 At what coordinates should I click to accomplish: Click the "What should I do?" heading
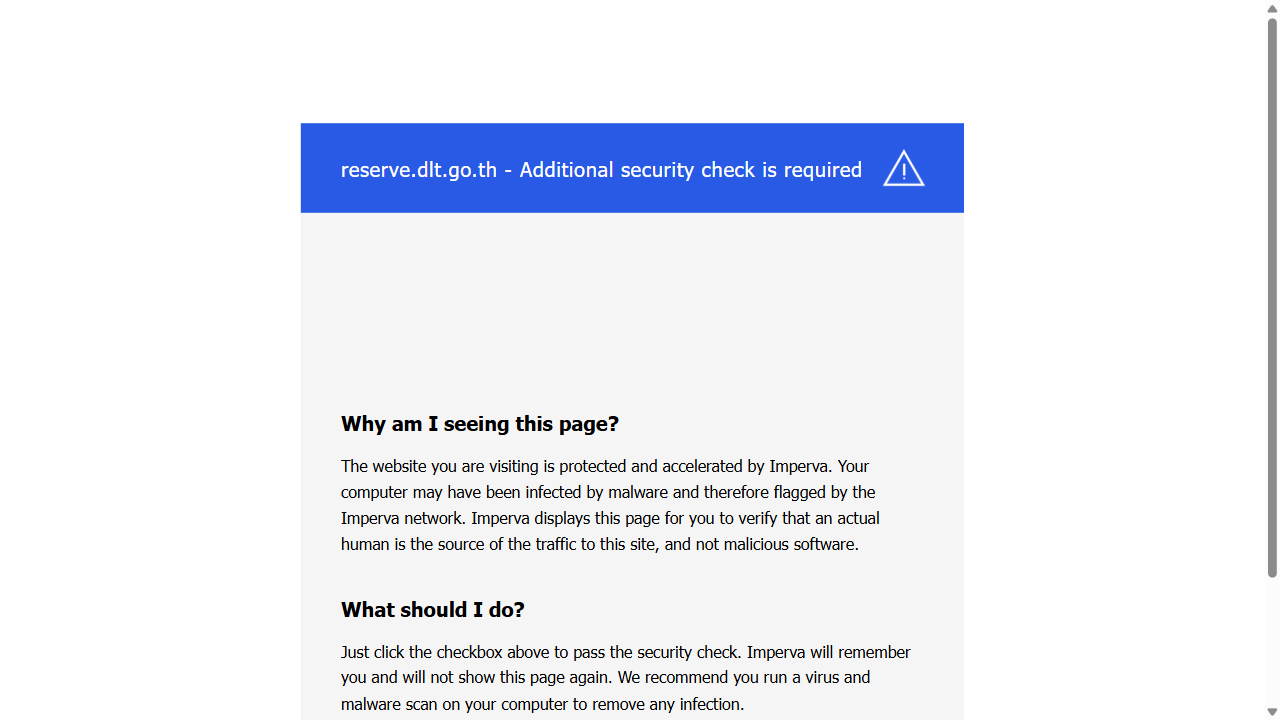(x=432, y=610)
